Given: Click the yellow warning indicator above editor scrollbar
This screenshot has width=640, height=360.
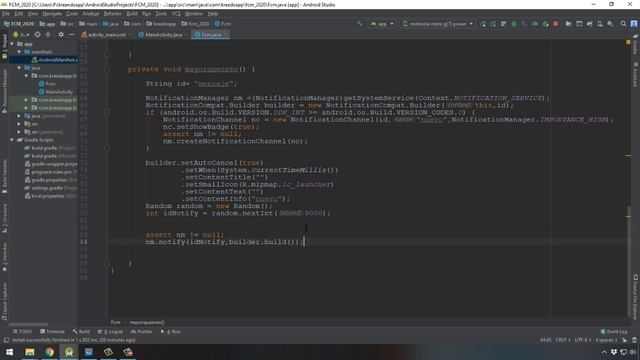Looking at the screenshot, I should 628,42.
